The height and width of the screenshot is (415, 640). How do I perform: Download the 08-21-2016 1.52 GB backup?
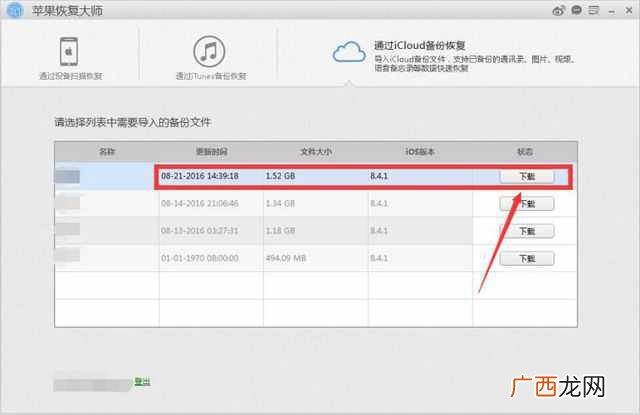527,176
